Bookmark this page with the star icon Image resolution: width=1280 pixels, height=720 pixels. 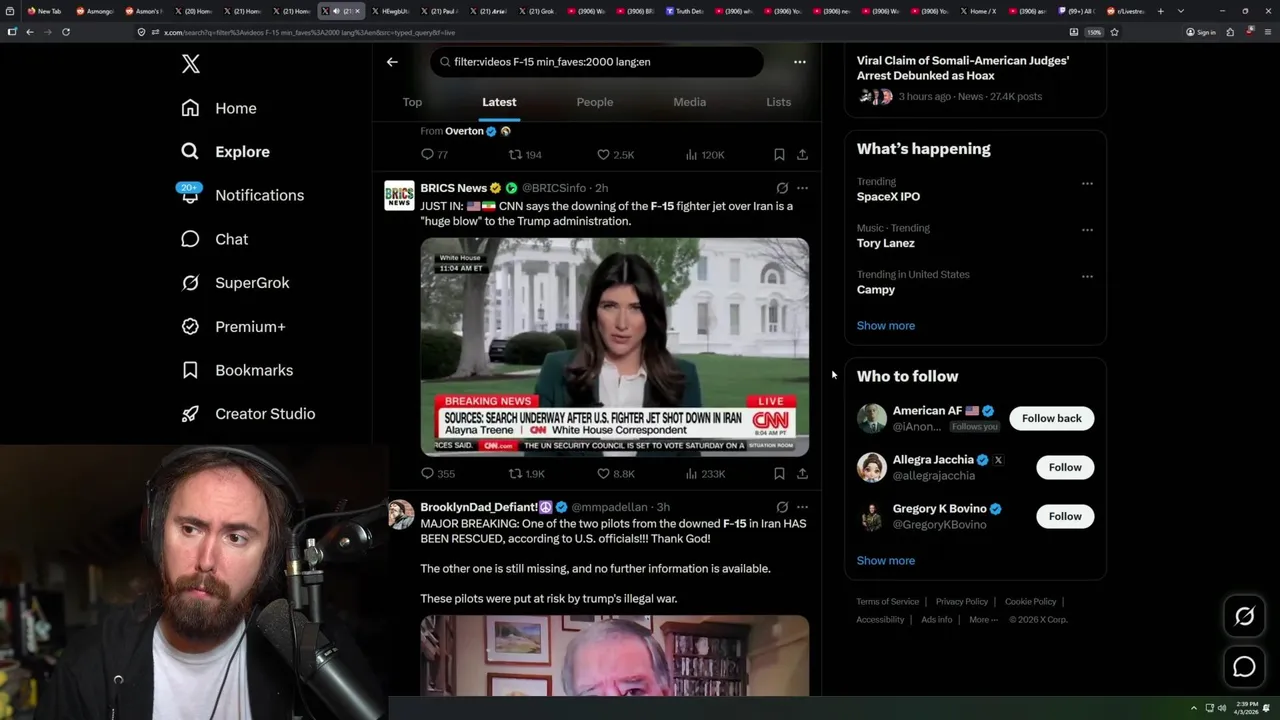coord(1114,32)
